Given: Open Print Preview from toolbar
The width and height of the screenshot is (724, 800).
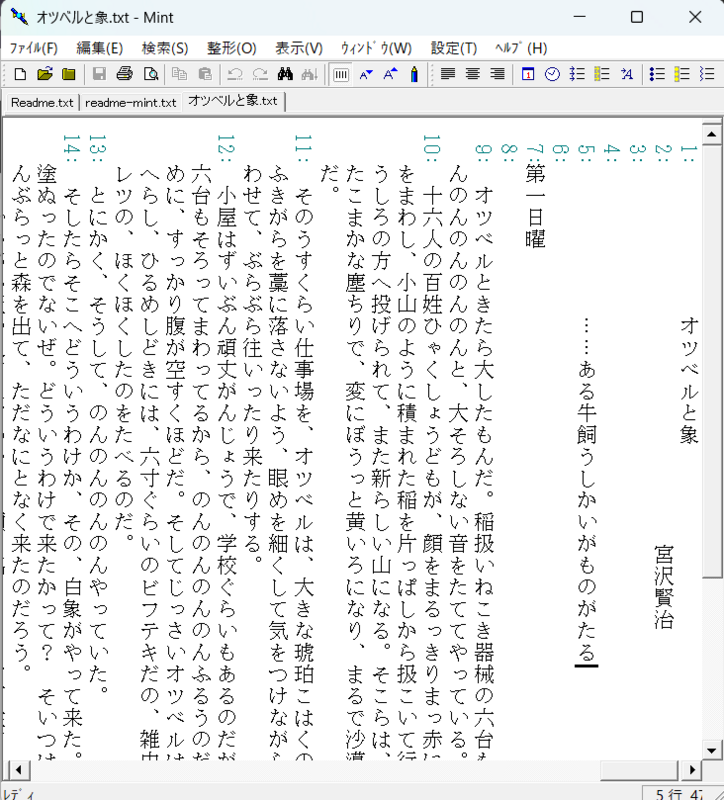Looking at the screenshot, I should tap(151, 74).
